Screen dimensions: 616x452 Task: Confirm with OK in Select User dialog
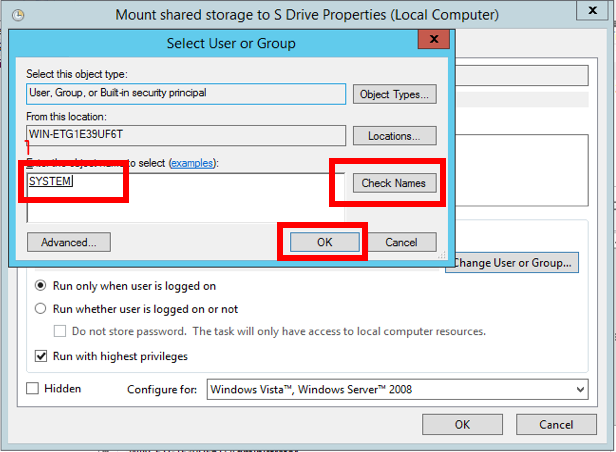(x=324, y=242)
